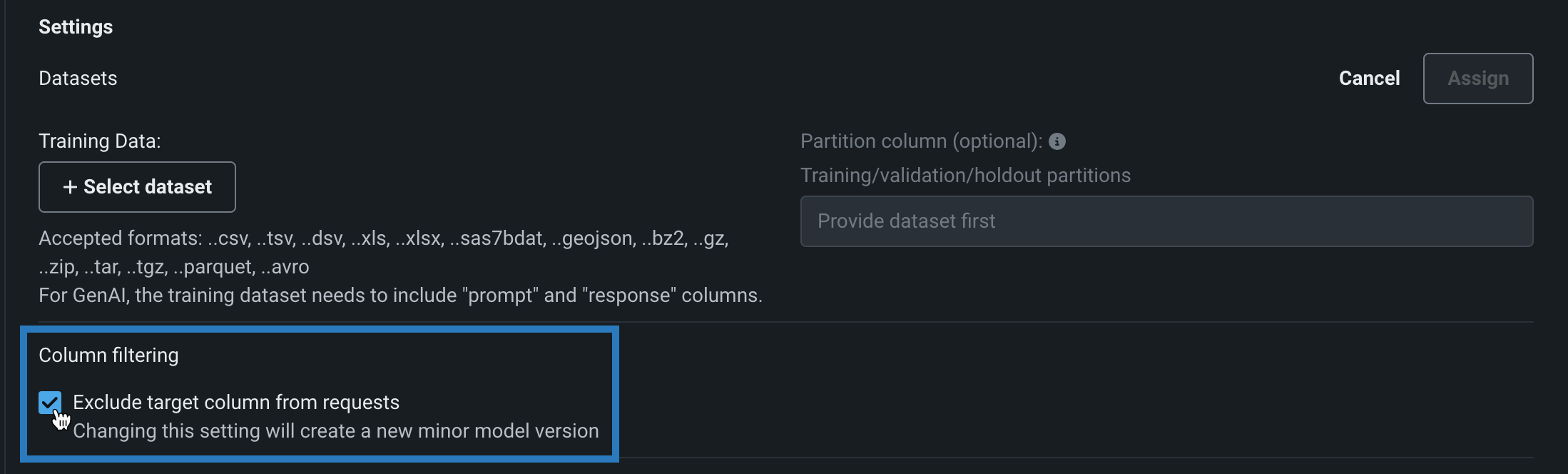Uncheck Exclude target column from requests
The width and height of the screenshot is (1568, 474).
click(x=50, y=403)
